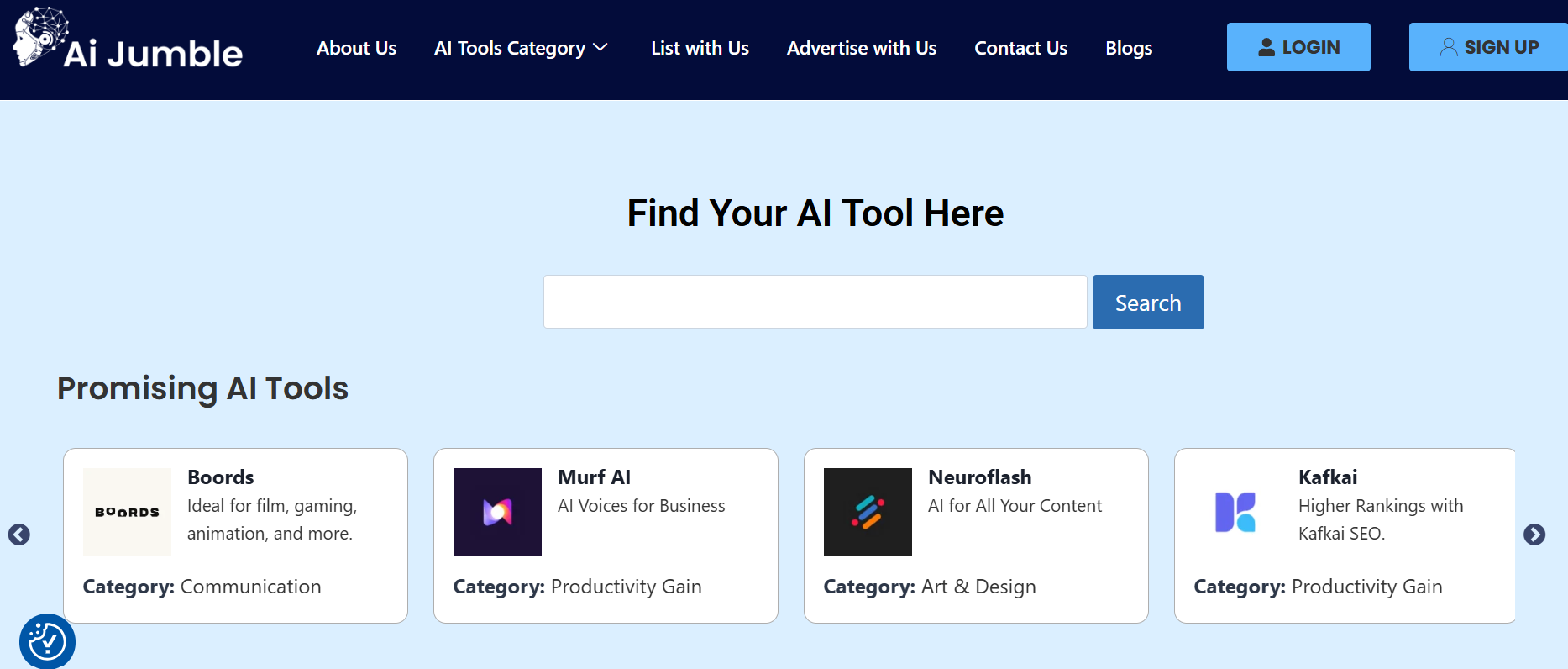The width and height of the screenshot is (1568, 669).
Task: Open the Kafkai tool title
Action: [1327, 477]
